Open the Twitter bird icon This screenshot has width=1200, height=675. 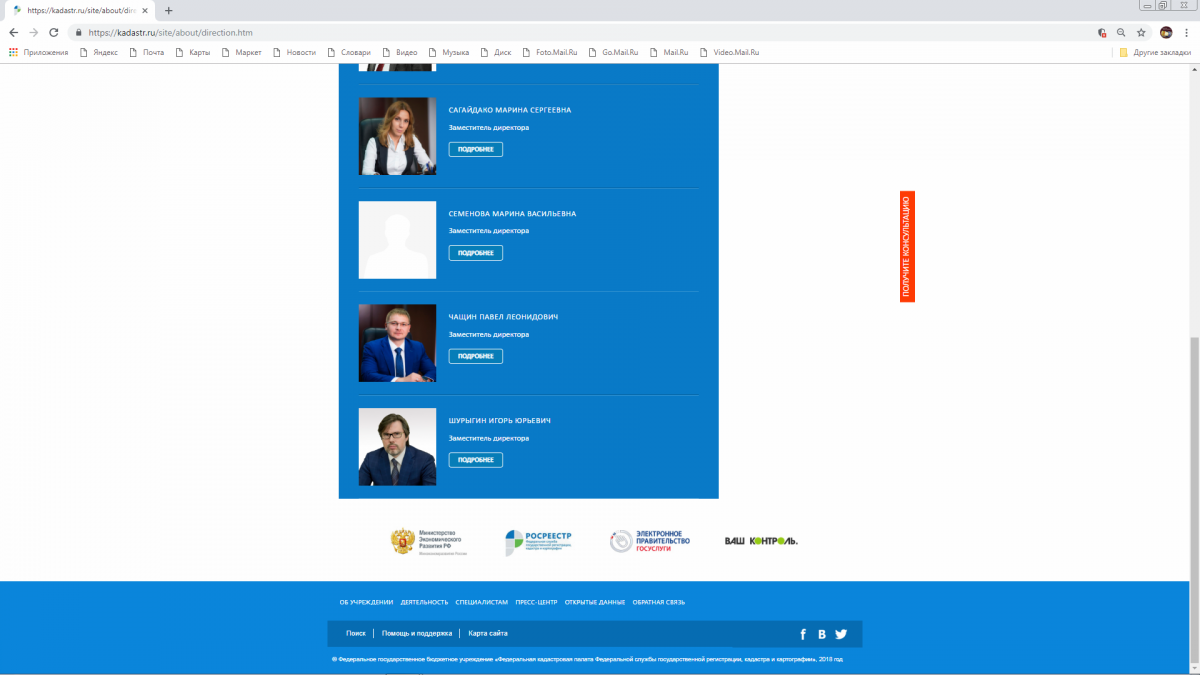(x=841, y=634)
